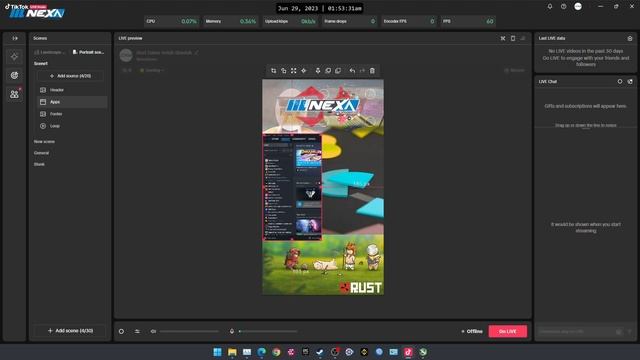The image size is (640, 360).
Task: Open the target-shaped sidebar icon
Action: coord(14,75)
